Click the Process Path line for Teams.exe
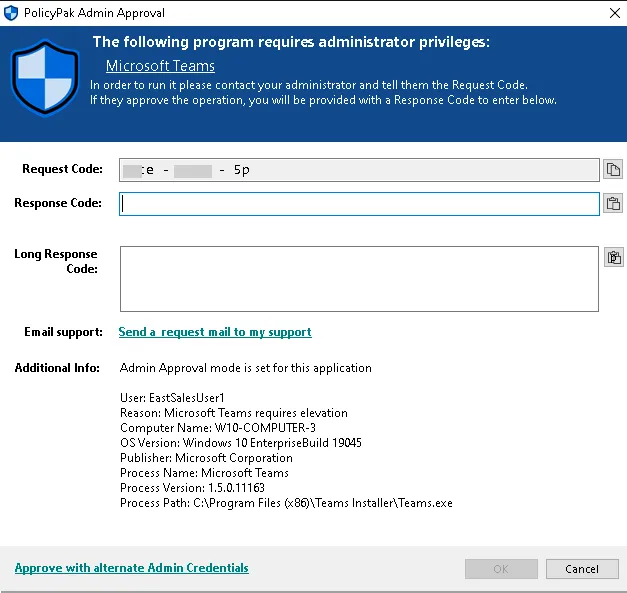The width and height of the screenshot is (627, 593). (x=286, y=503)
